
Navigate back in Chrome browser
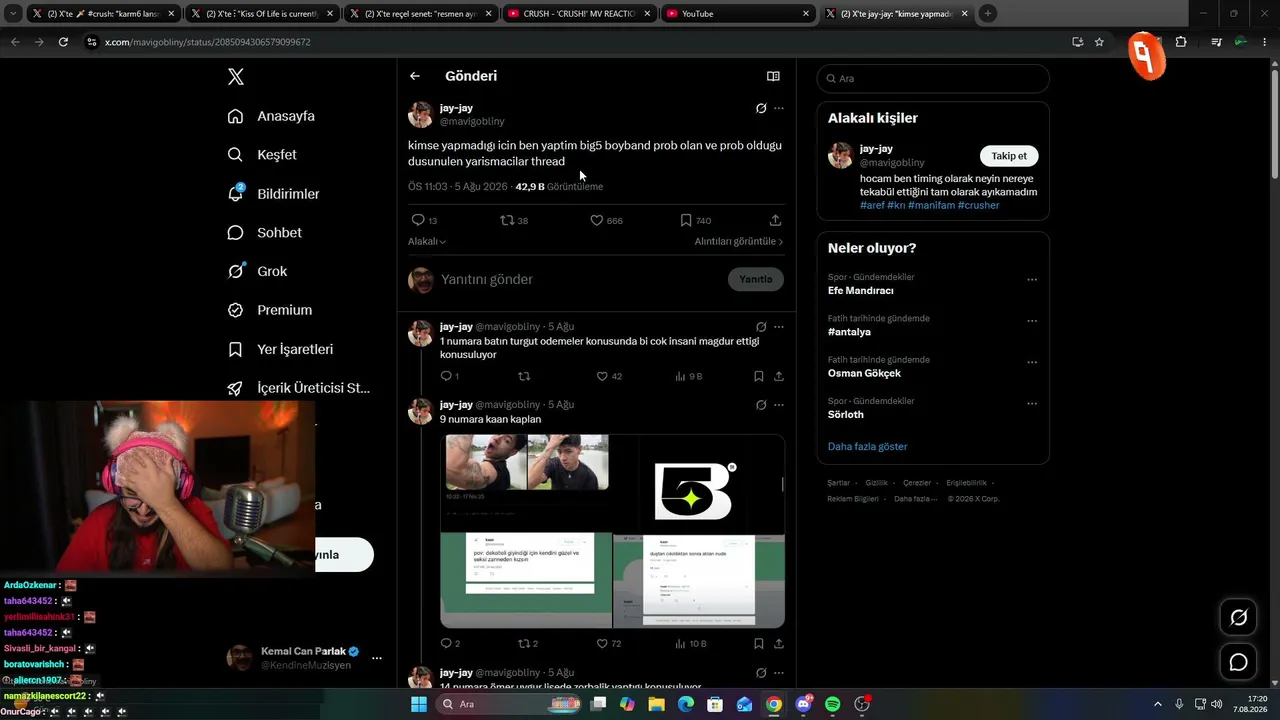coord(15,42)
